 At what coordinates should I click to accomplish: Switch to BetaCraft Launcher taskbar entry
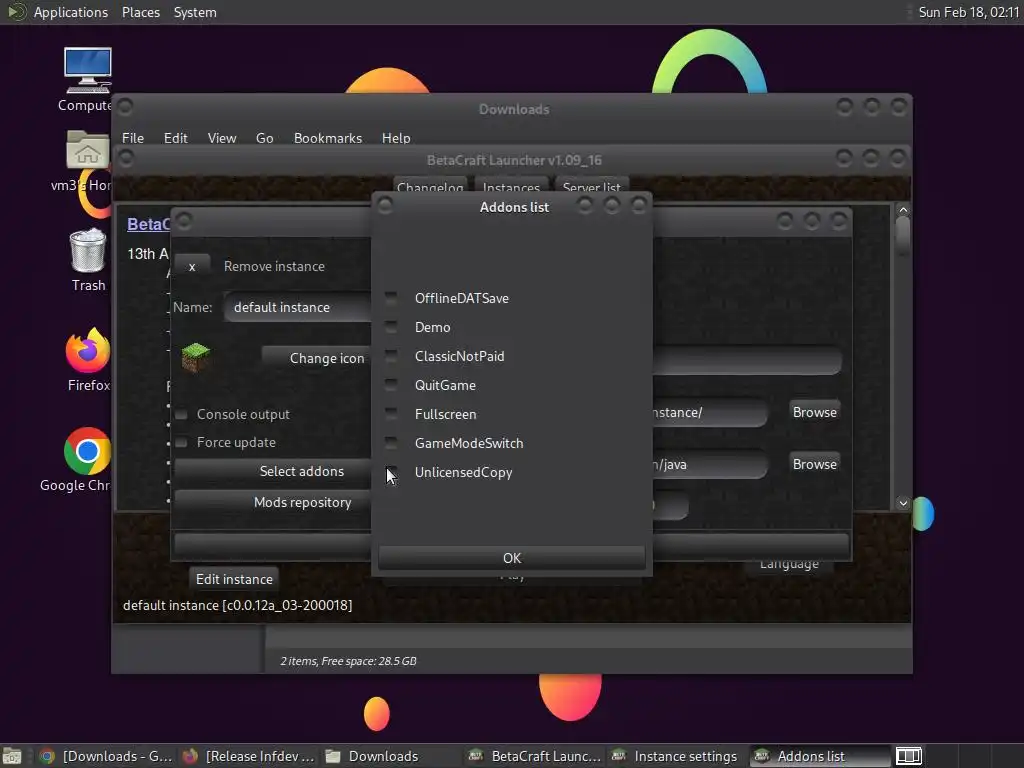point(535,756)
